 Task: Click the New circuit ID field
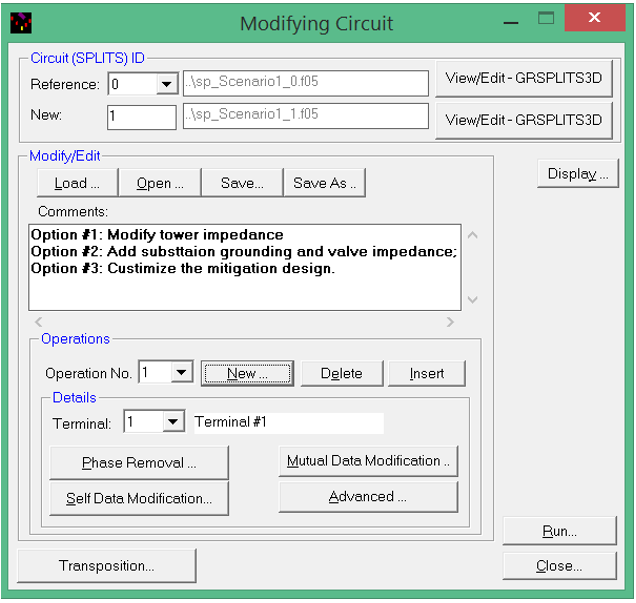141,116
